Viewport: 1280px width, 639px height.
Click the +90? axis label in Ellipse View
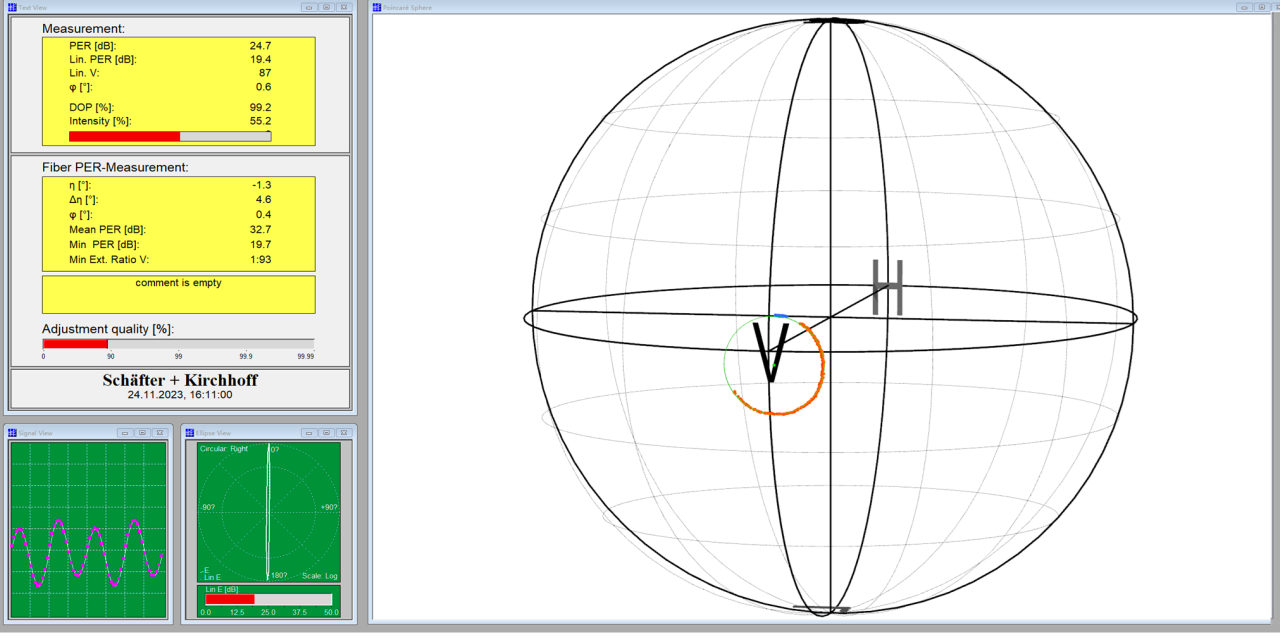(329, 508)
